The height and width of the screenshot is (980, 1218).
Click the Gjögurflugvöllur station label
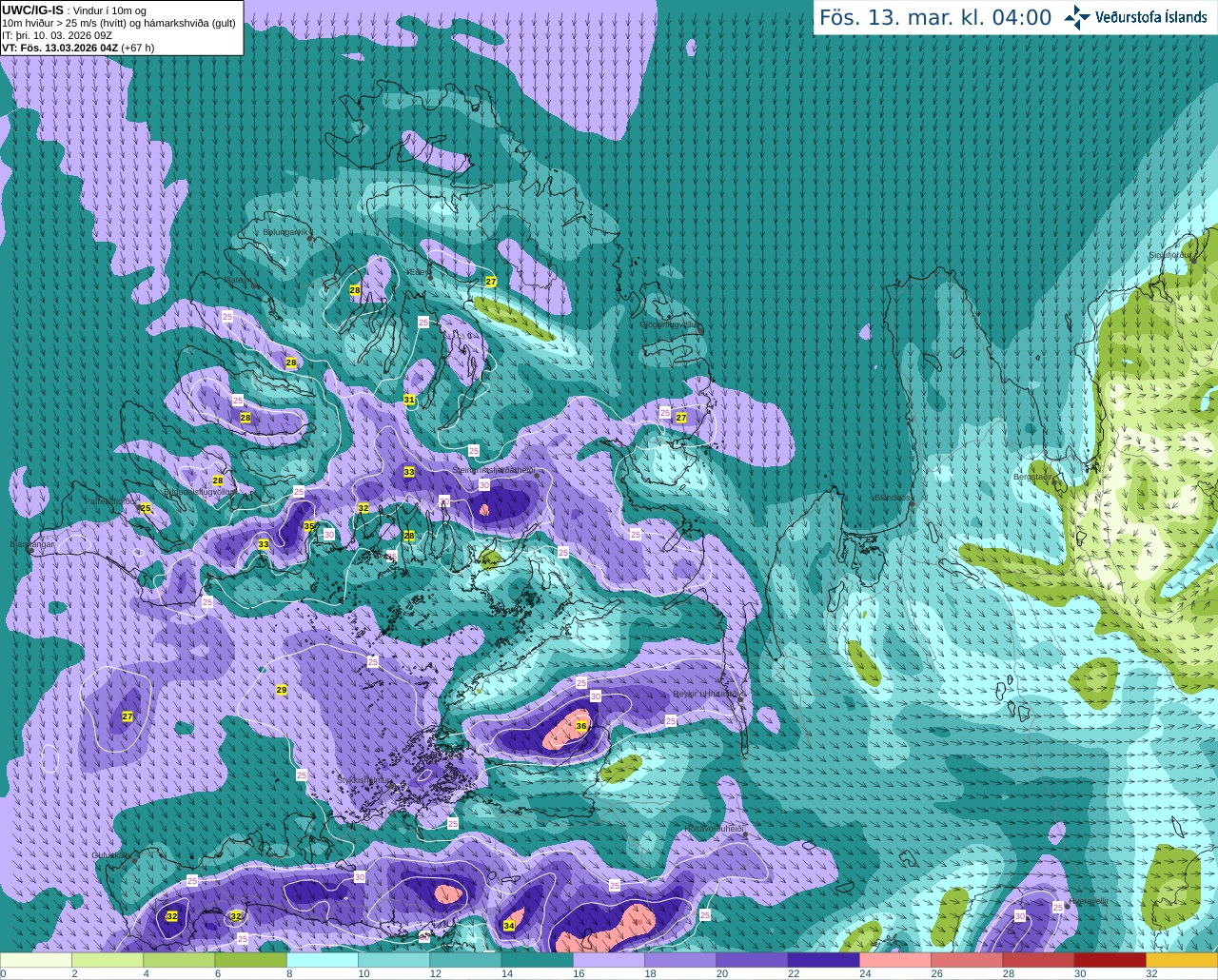[x=670, y=324]
